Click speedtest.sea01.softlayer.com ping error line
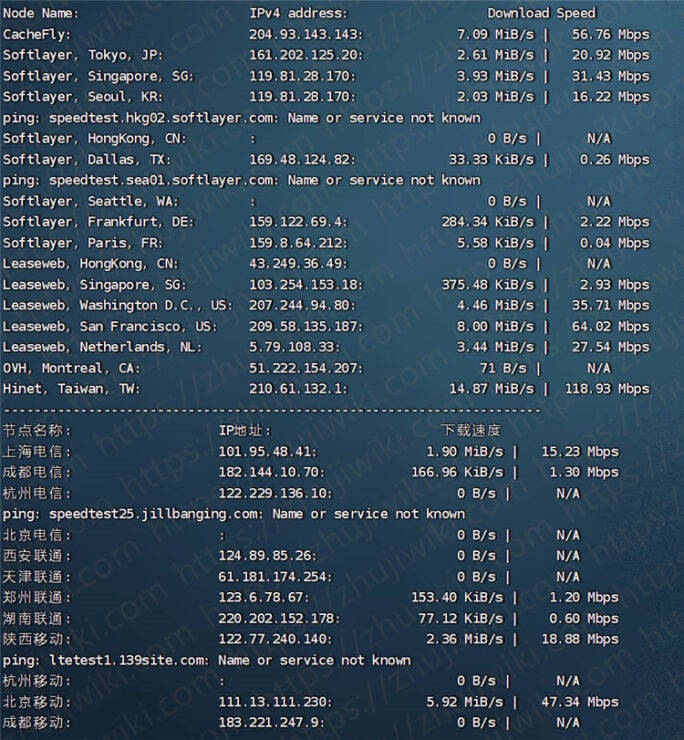684x740 pixels. (242, 180)
